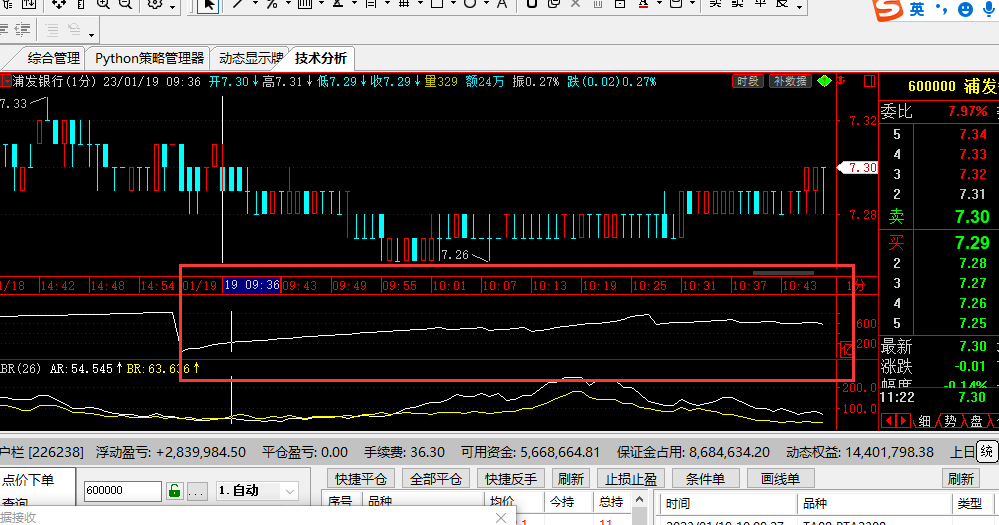999x525 pixels.
Task: Click the 全部平仓 button
Action: [x=436, y=478]
